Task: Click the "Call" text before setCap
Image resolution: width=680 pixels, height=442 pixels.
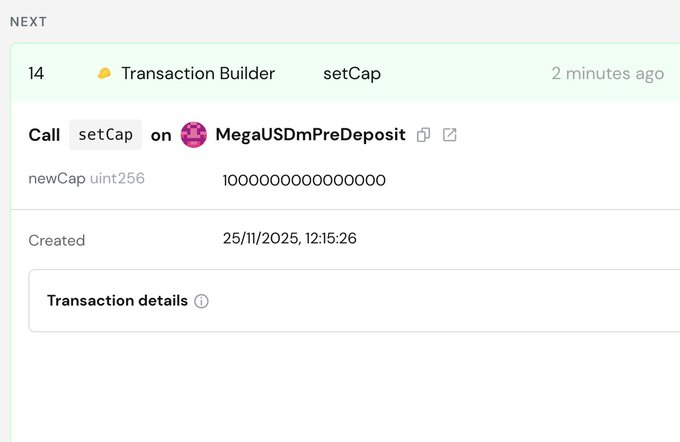Action: [x=44, y=135]
